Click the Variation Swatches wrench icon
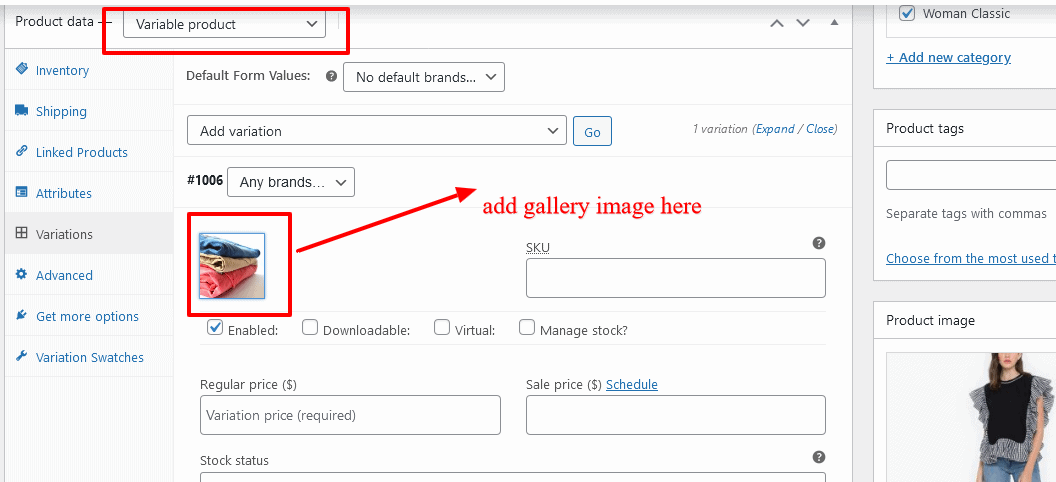Screen dimensions: 1056x482 click(22, 357)
